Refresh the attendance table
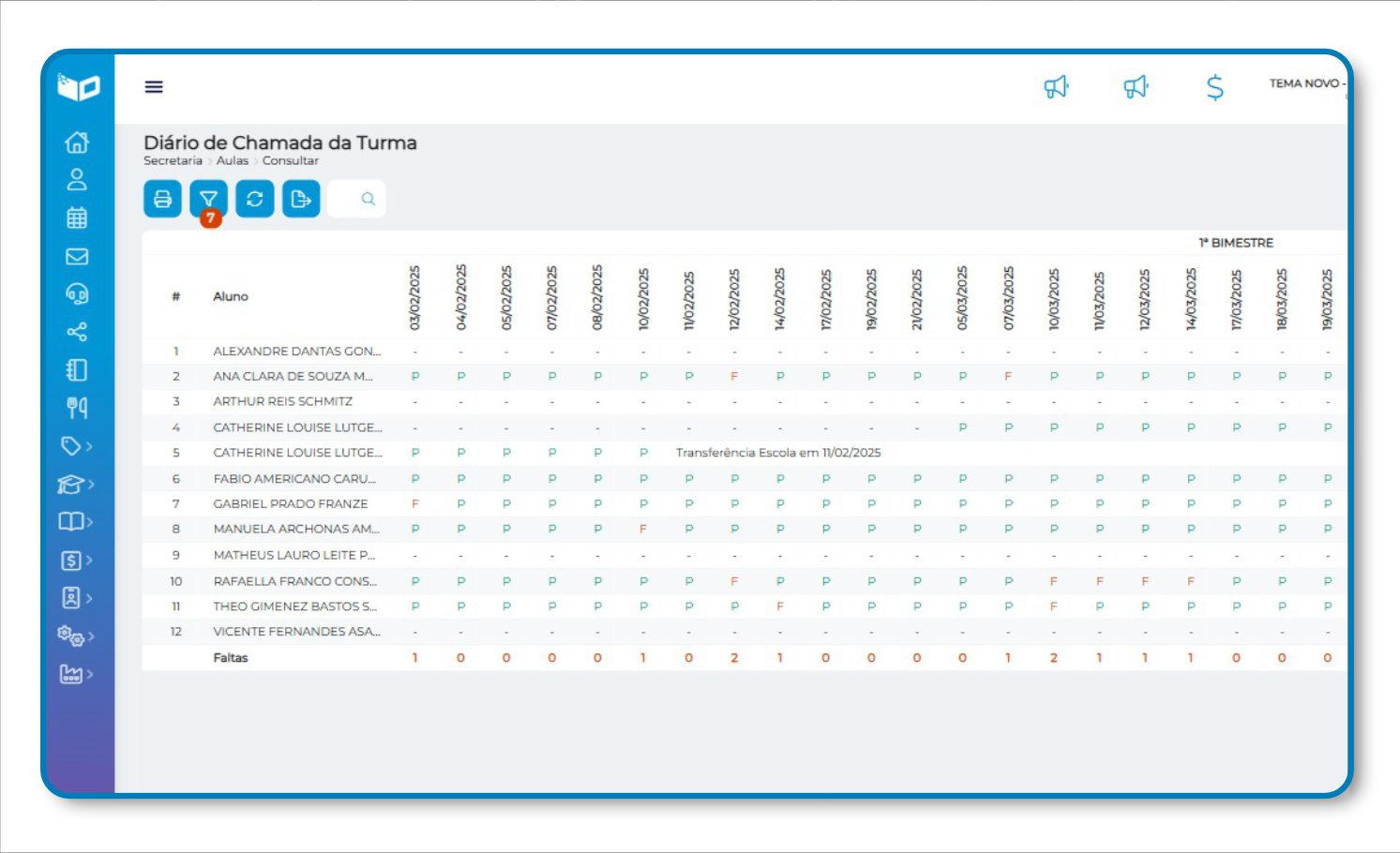This screenshot has width=1400, height=853. (x=254, y=199)
